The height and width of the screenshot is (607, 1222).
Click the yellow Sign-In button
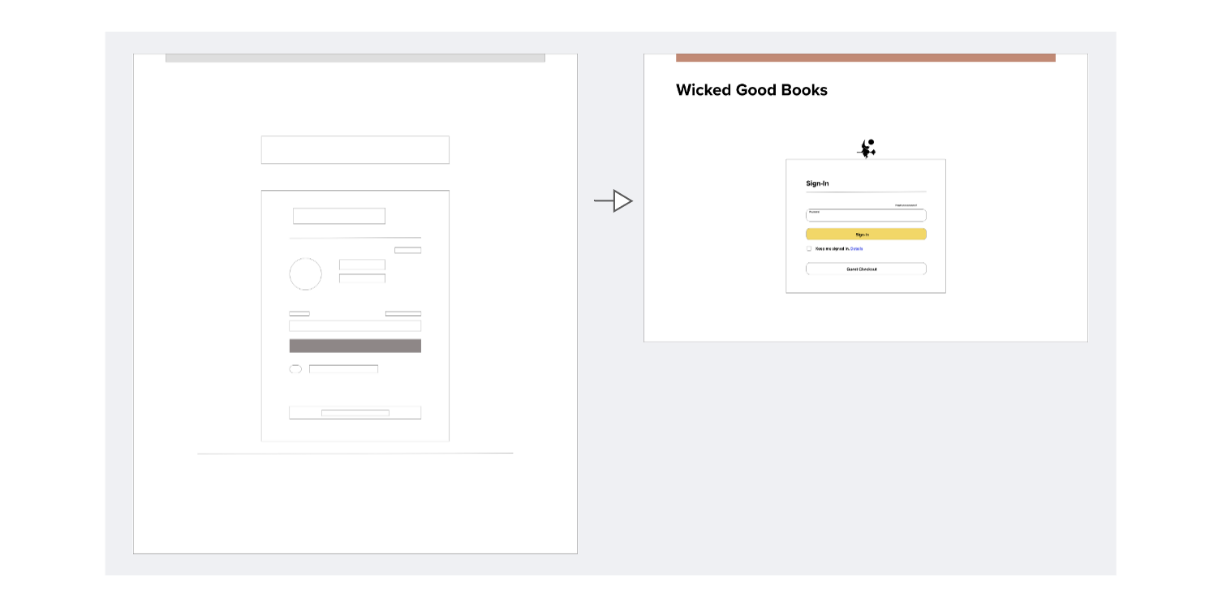pos(866,234)
